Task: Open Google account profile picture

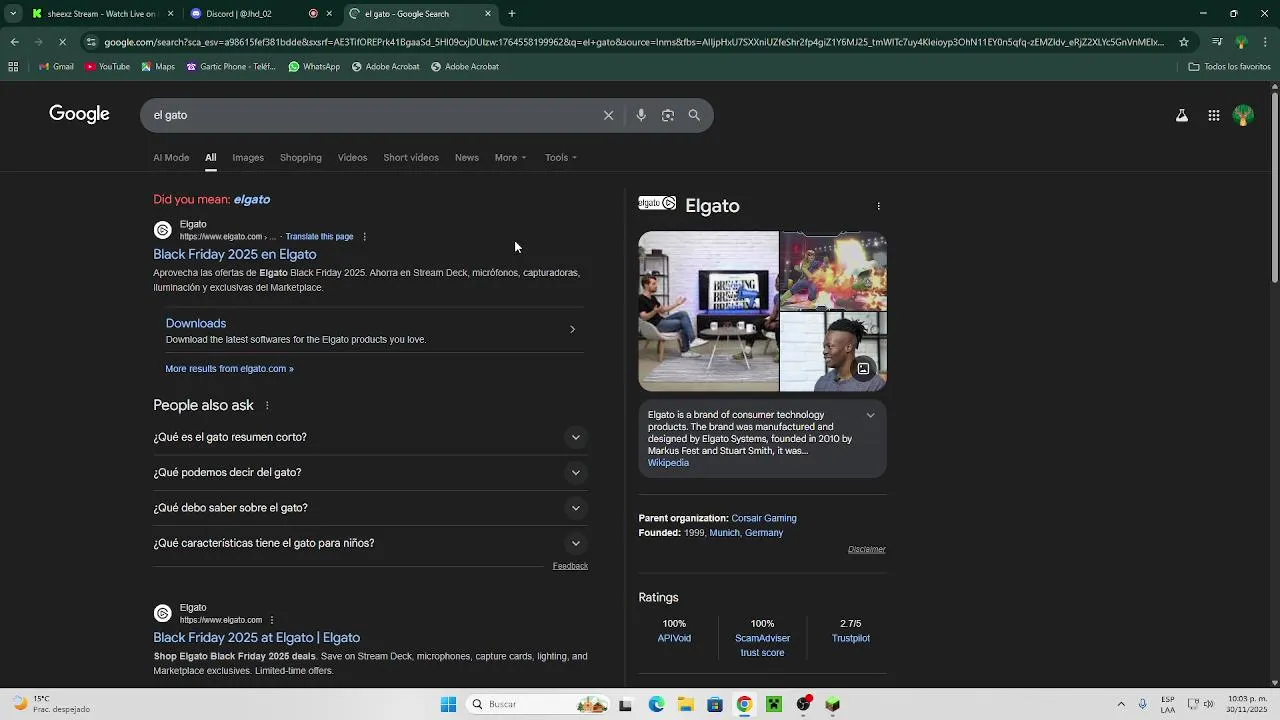Action: (x=1243, y=115)
